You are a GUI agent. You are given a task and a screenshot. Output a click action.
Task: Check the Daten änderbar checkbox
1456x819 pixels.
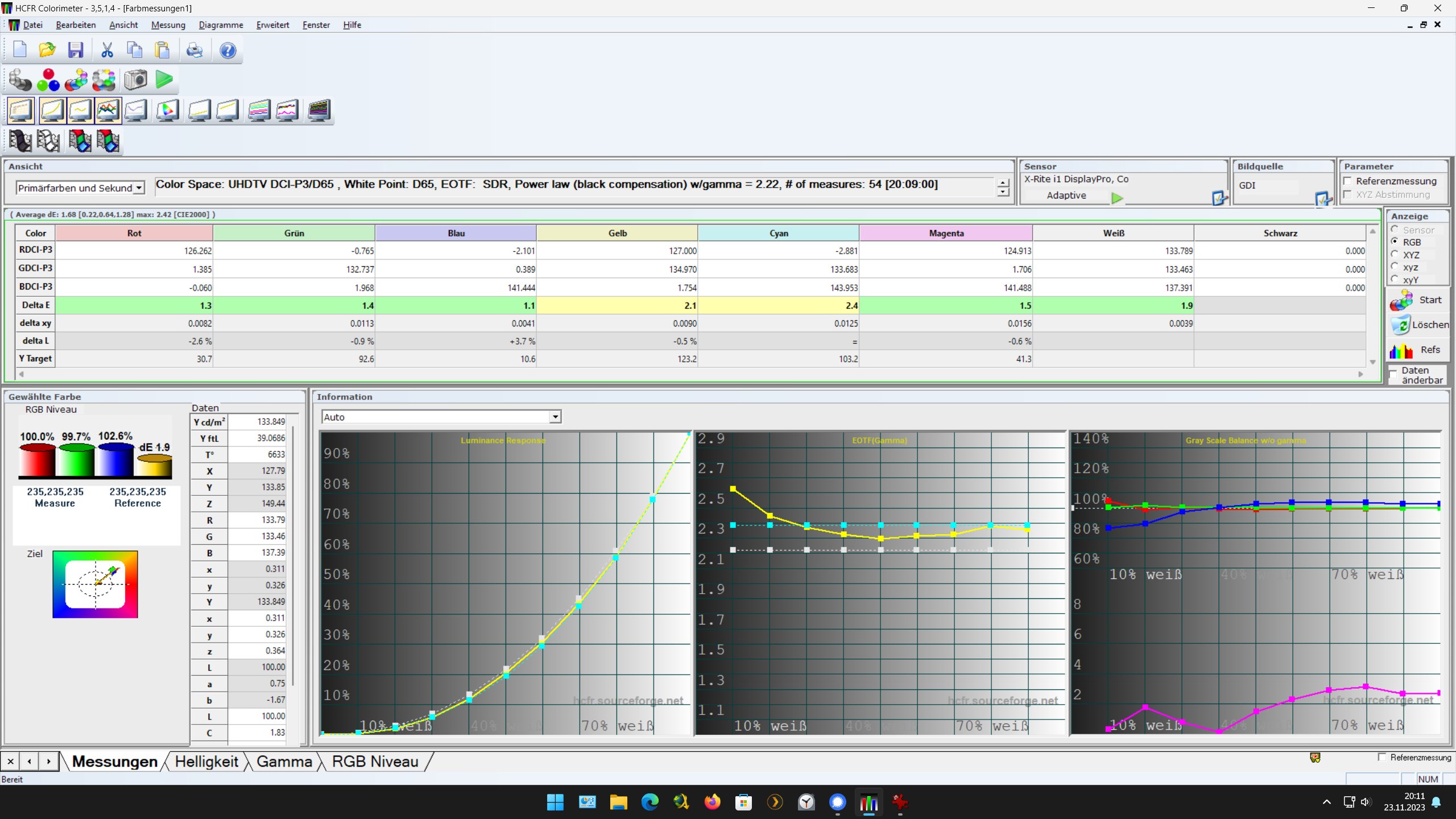(x=1393, y=375)
